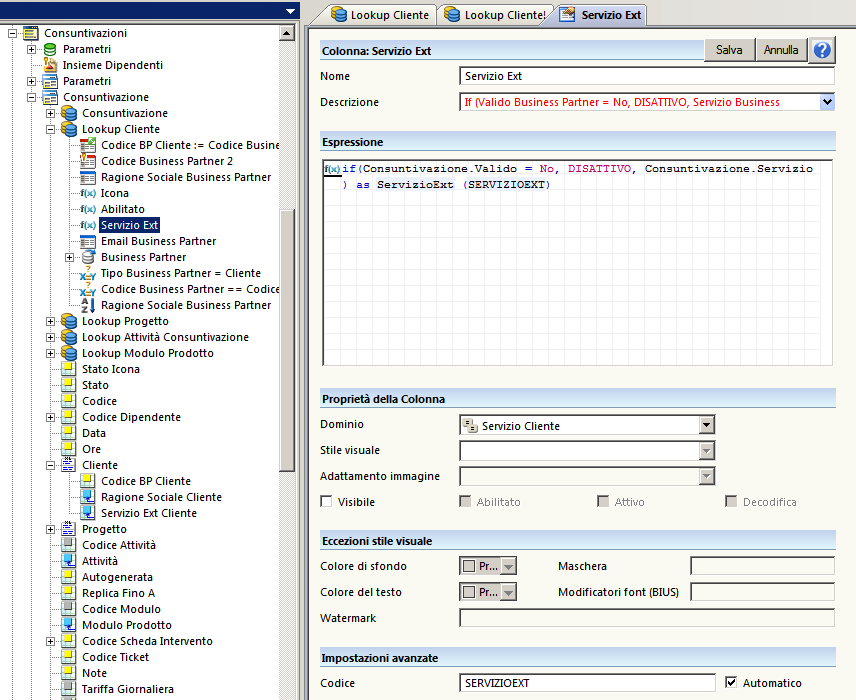Click the Codice SERVIZIOEXT field
The width and height of the screenshot is (856, 700).
point(587,683)
